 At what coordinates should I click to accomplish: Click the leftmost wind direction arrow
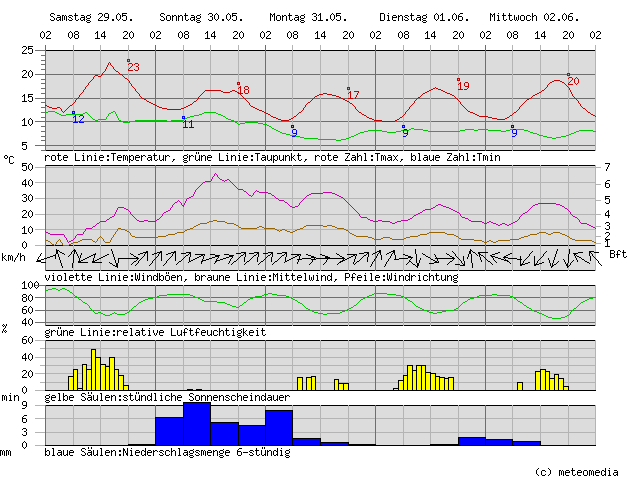[50, 257]
